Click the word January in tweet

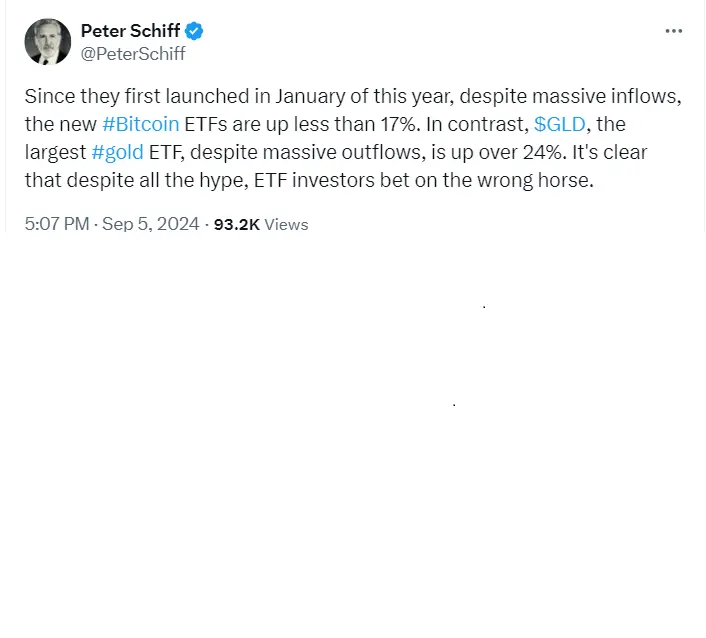(x=311, y=96)
